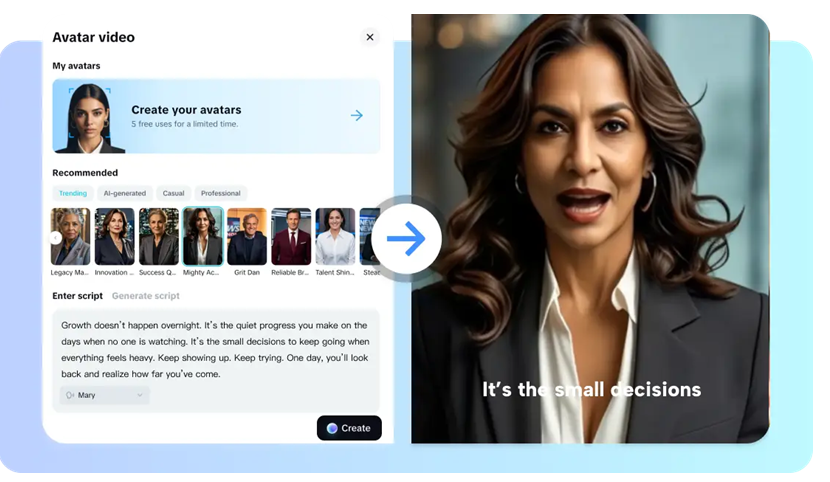This screenshot has height=482, width=830.
Task: Click the orb icon in Create button
Action: [332, 429]
